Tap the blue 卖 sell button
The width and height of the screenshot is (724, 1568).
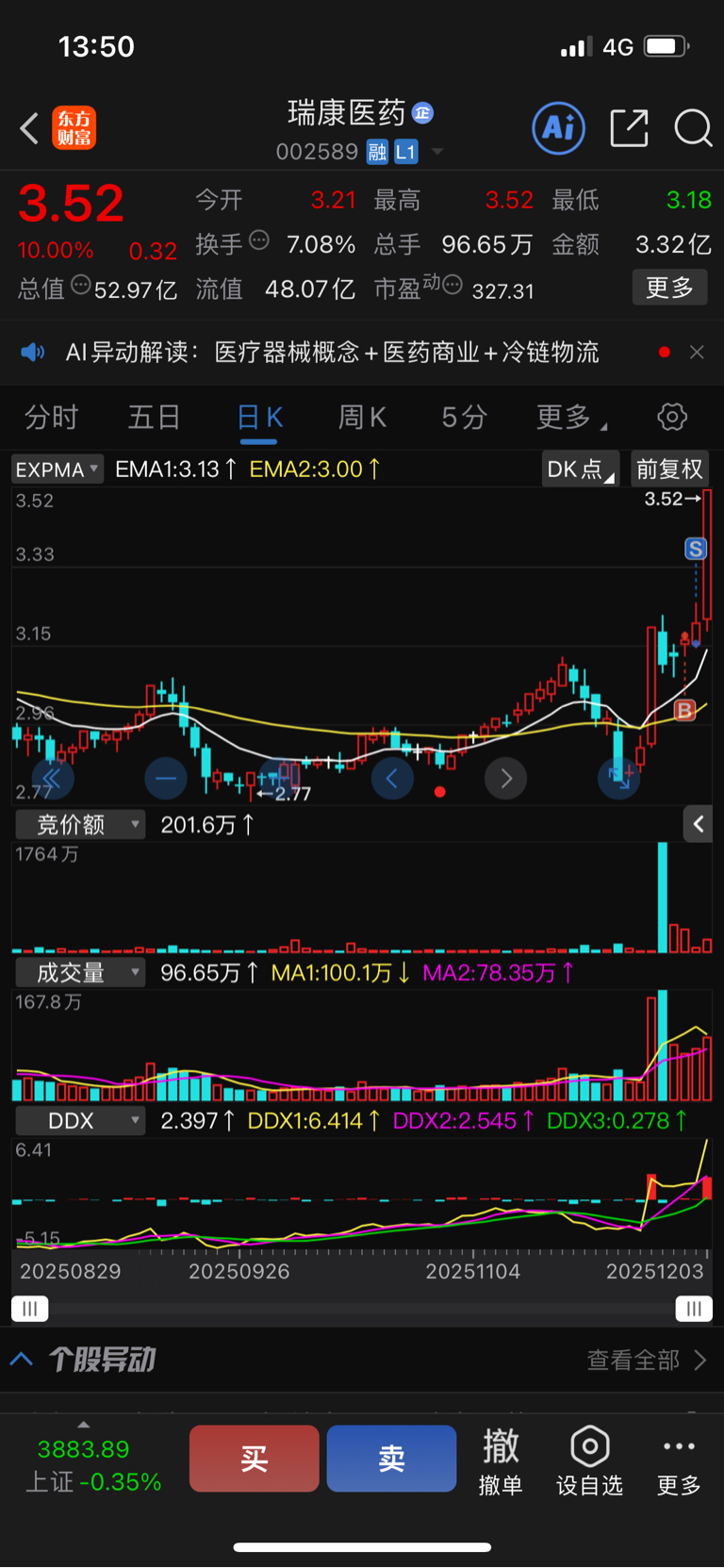(x=392, y=1459)
